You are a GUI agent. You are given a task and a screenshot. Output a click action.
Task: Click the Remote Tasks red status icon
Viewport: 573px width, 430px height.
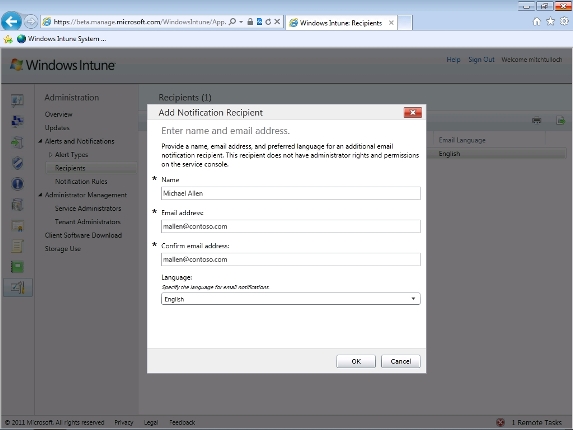click(x=500, y=422)
